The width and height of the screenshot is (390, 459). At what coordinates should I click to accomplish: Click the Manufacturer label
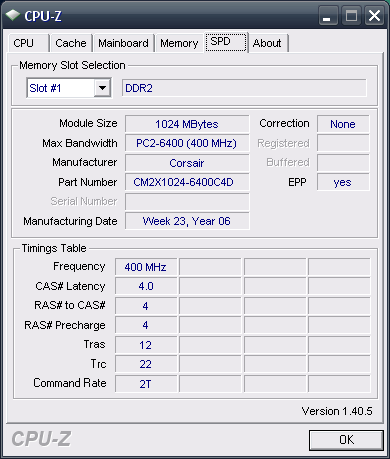(x=85, y=162)
